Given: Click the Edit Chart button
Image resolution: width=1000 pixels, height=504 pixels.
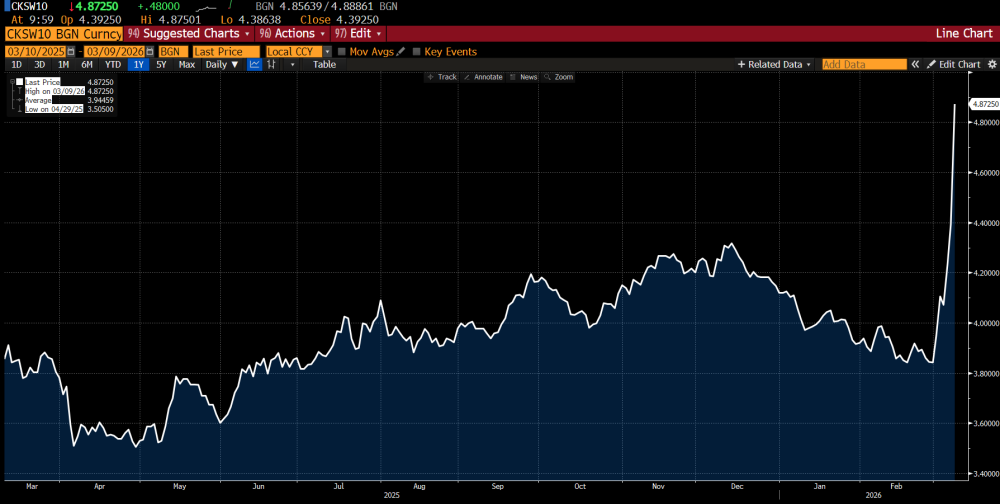Looking at the screenshot, I should tap(953, 64).
